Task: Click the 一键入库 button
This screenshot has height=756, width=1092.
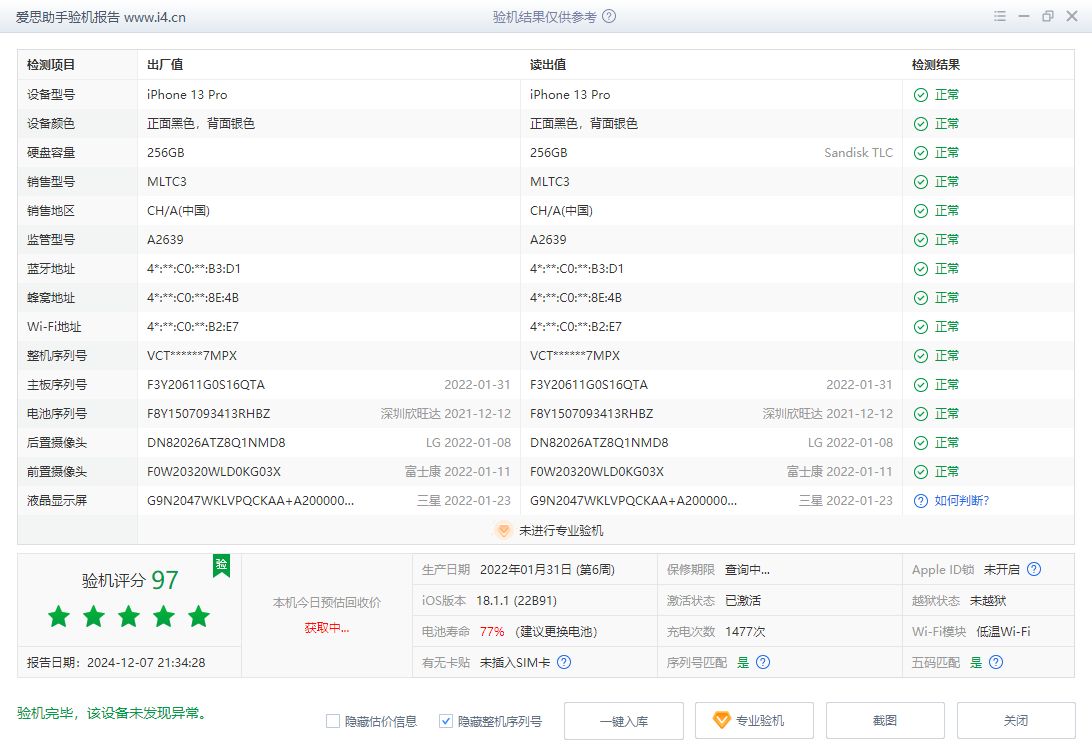Action: (625, 720)
